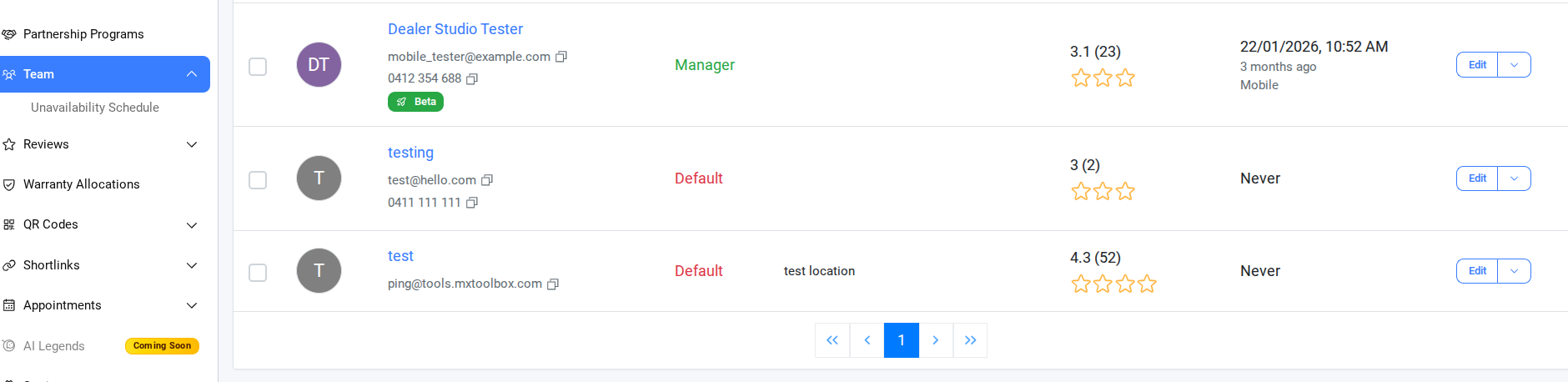Copy phone number 0412 354 688
Viewport: 1568px width, 382px height.
pos(472,78)
